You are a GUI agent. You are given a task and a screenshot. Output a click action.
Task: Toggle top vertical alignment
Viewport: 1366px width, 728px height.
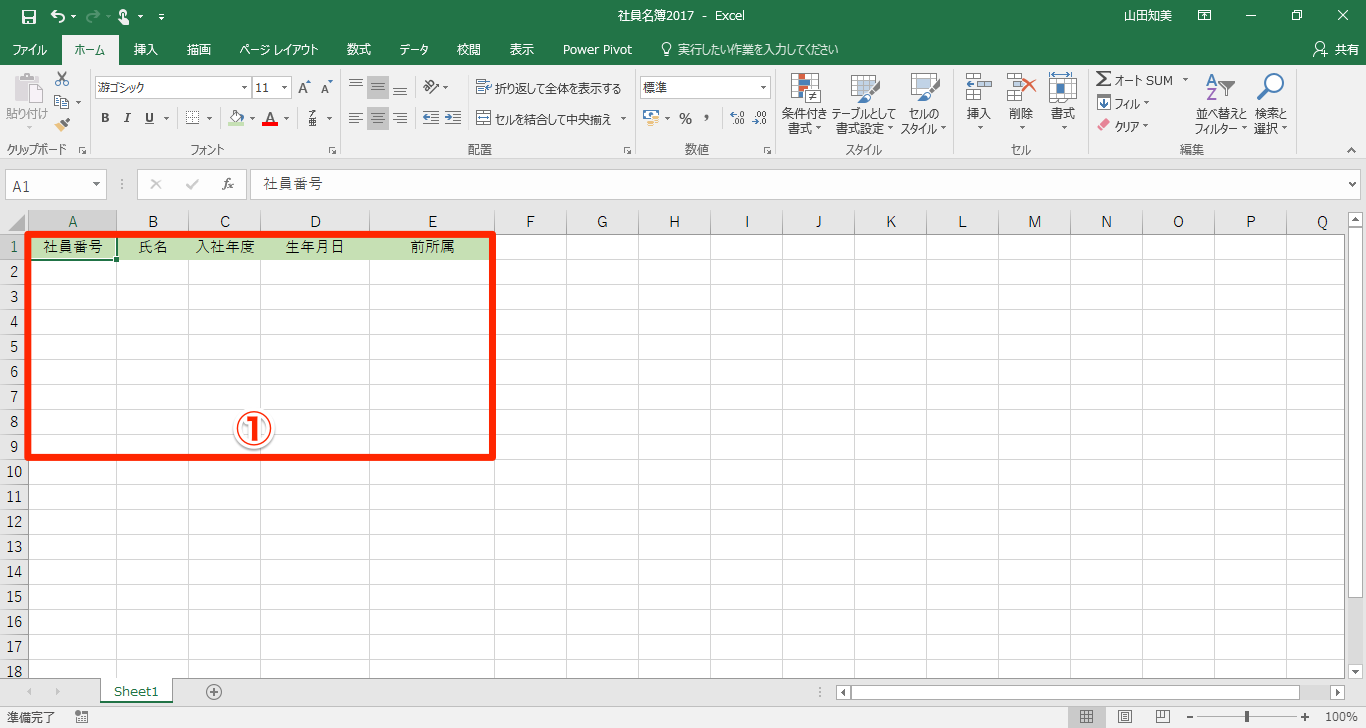[356, 87]
